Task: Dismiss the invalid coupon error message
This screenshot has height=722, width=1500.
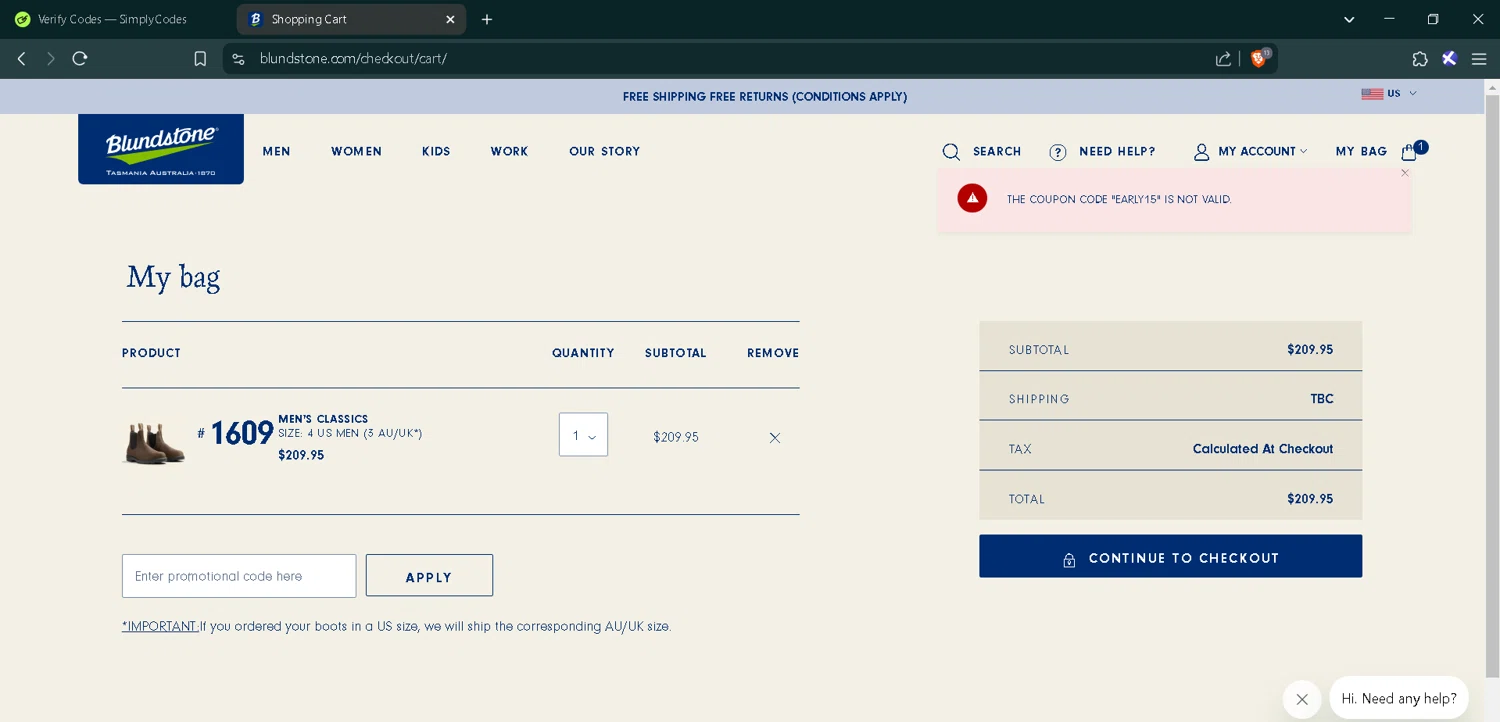Action: click(1404, 173)
